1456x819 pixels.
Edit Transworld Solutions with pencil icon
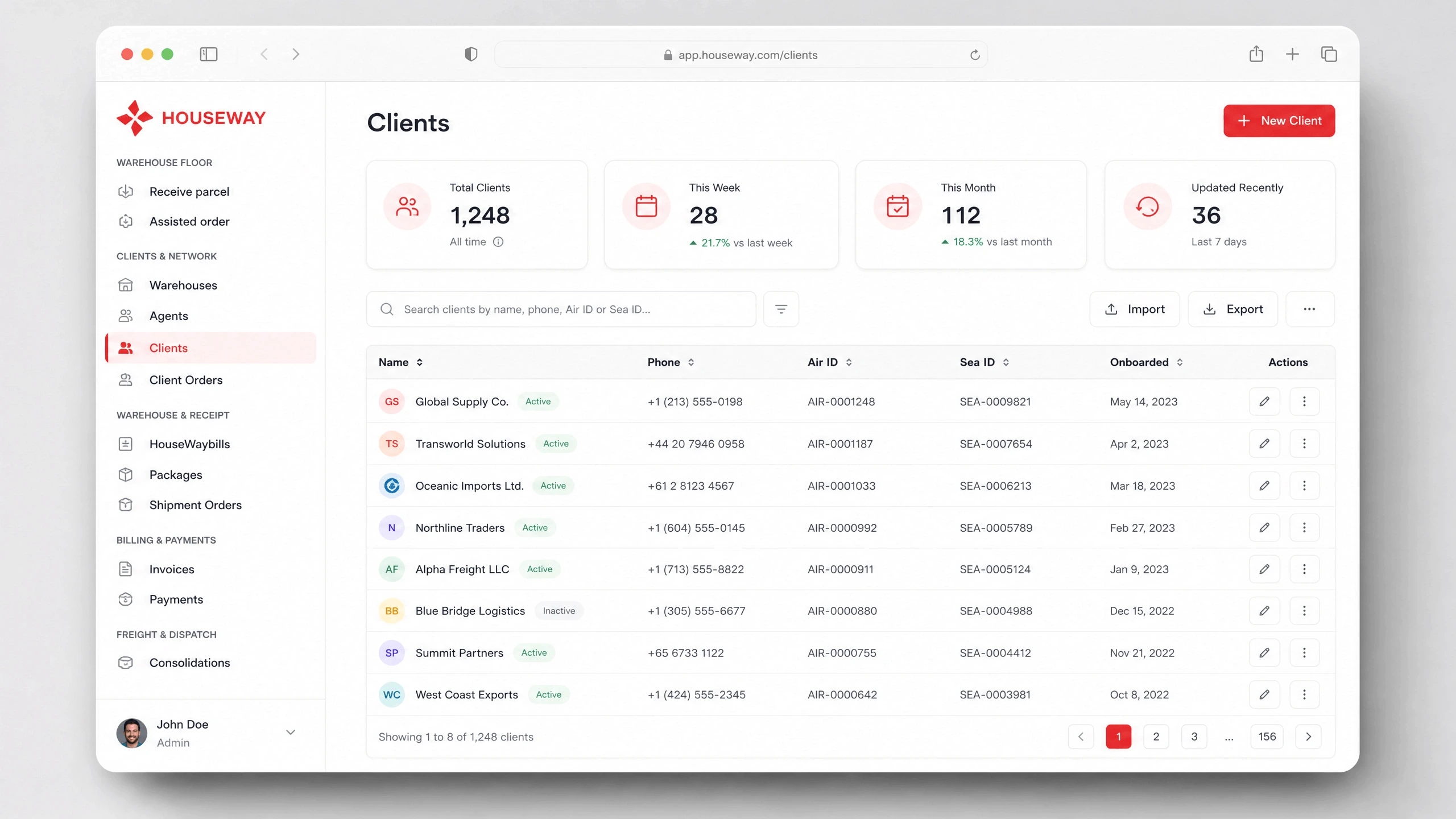click(x=1264, y=444)
